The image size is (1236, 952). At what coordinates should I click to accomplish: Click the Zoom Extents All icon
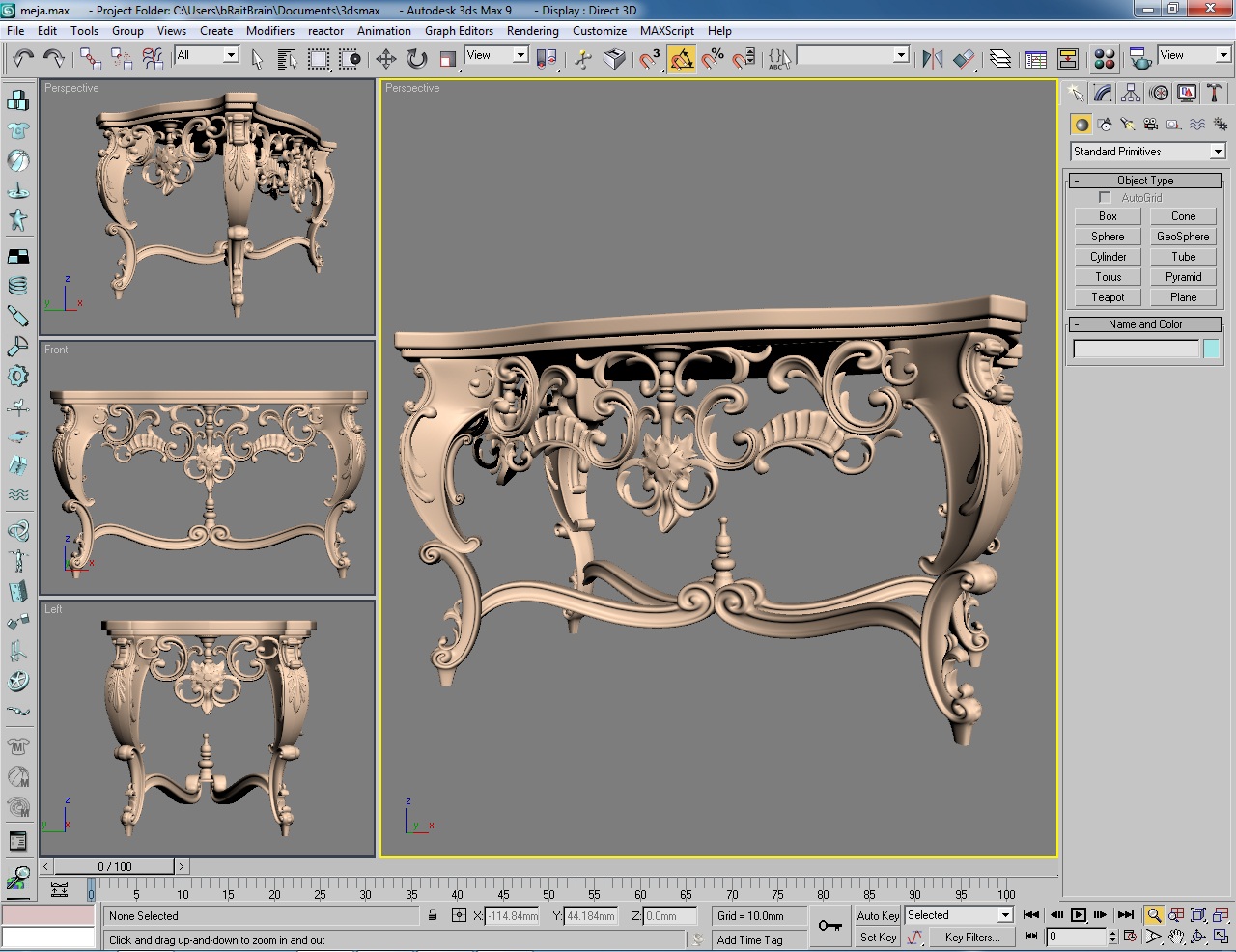[1220, 915]
